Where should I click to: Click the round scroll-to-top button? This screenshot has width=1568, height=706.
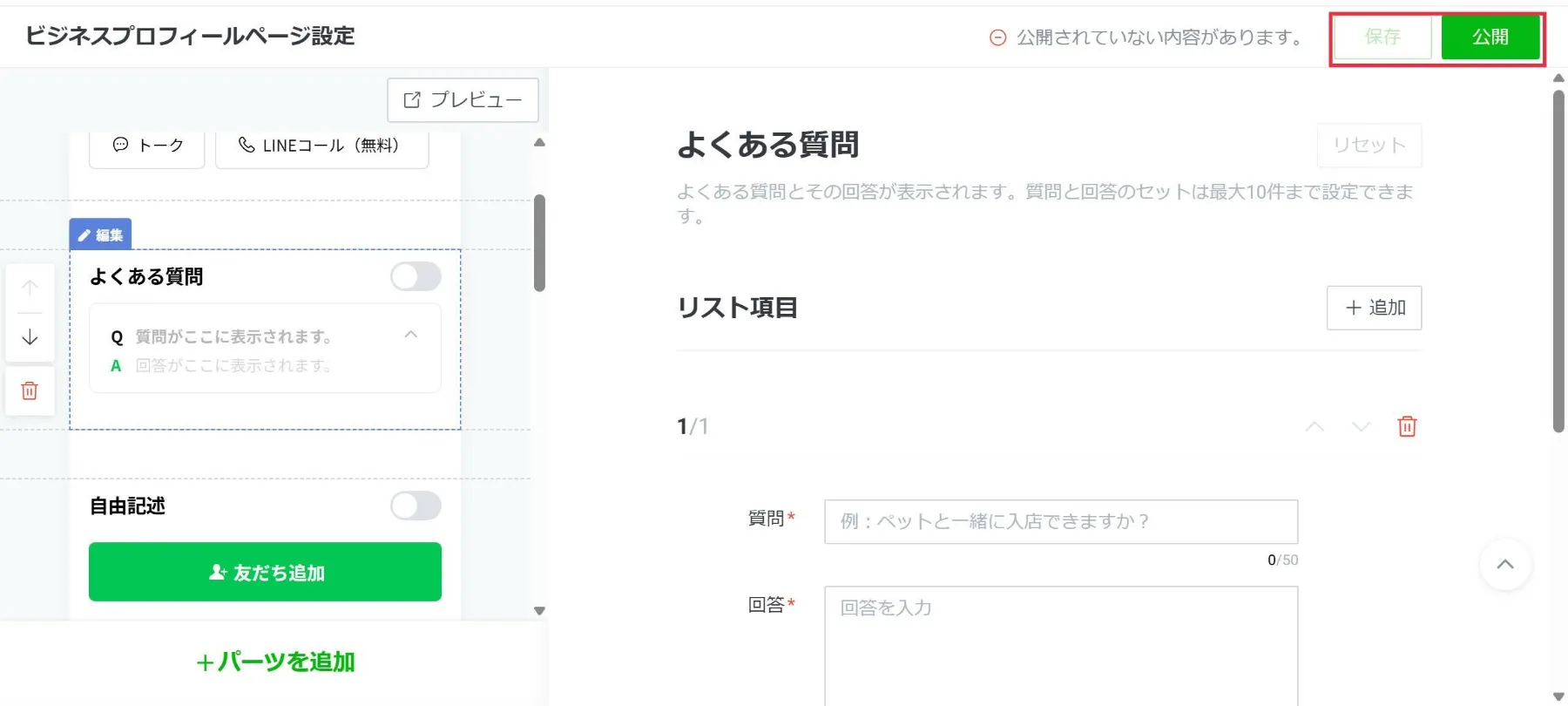point(1505,565)
